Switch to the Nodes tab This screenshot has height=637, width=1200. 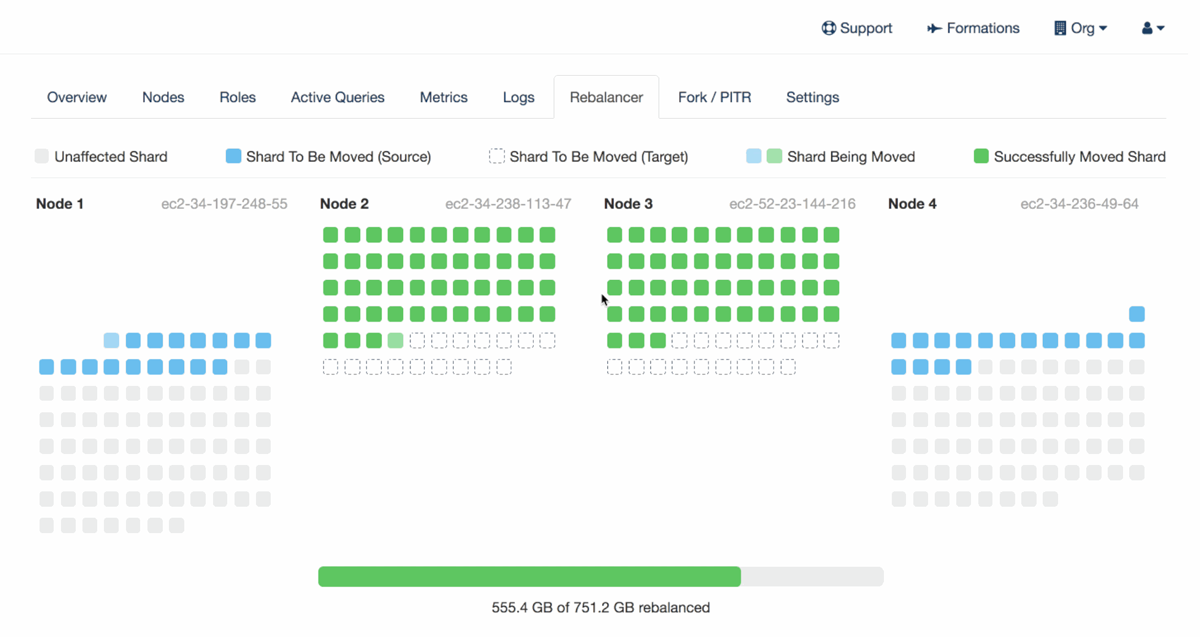pyautogui.click(x=163, y=97)
